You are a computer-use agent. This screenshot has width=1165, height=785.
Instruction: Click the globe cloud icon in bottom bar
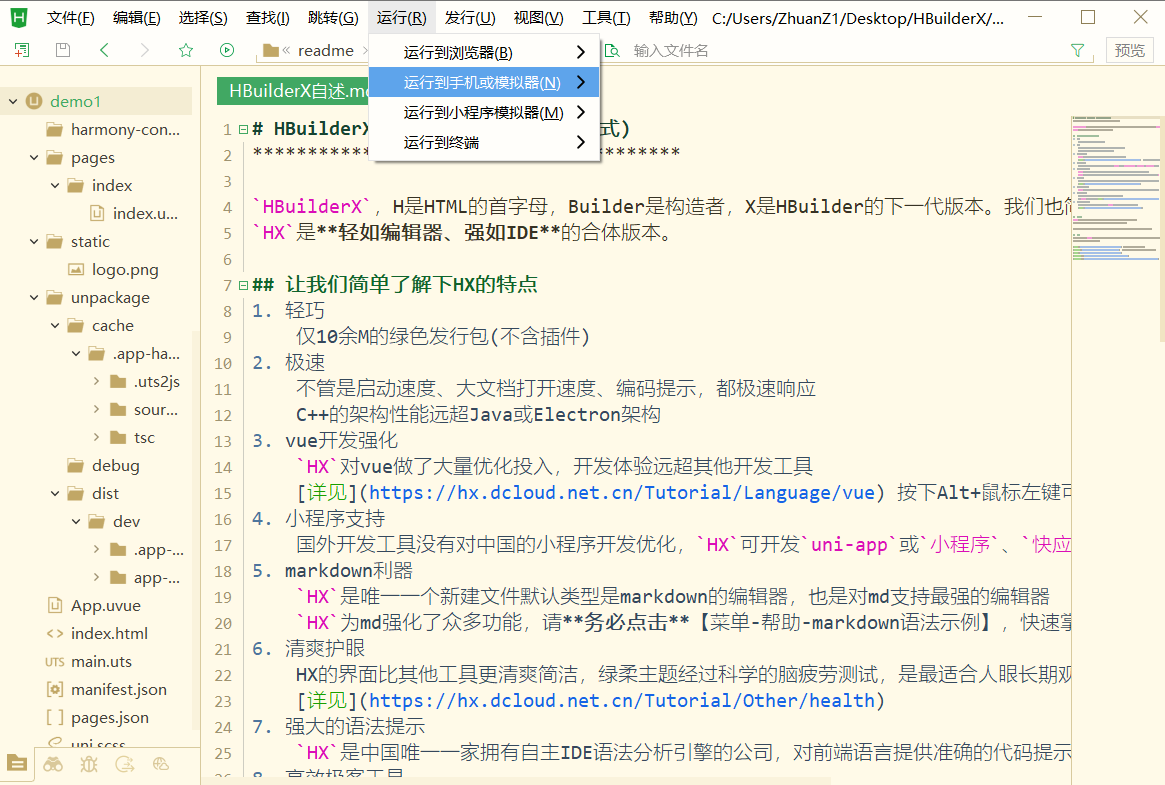(x=160, y=763)
